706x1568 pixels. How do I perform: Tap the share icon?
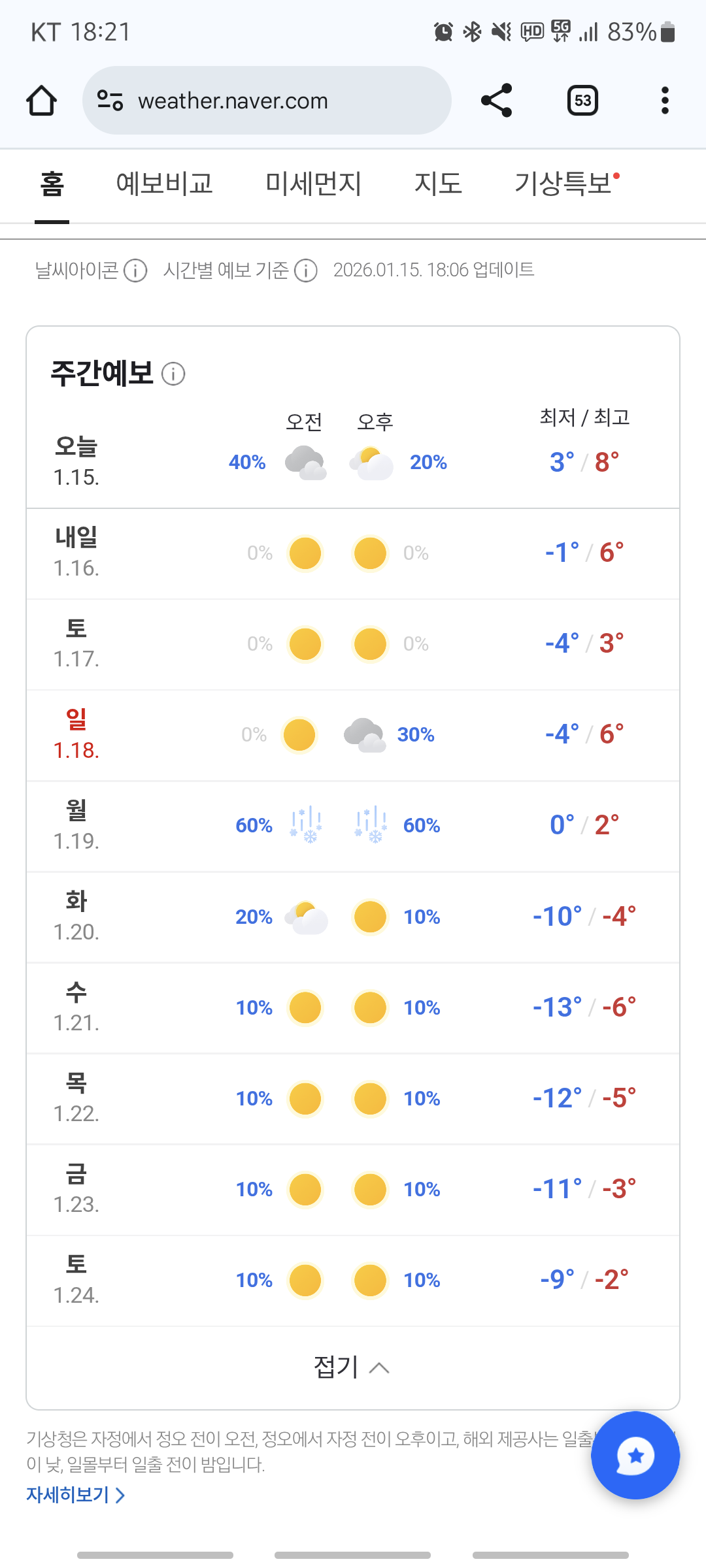click(x=497, y=101)
